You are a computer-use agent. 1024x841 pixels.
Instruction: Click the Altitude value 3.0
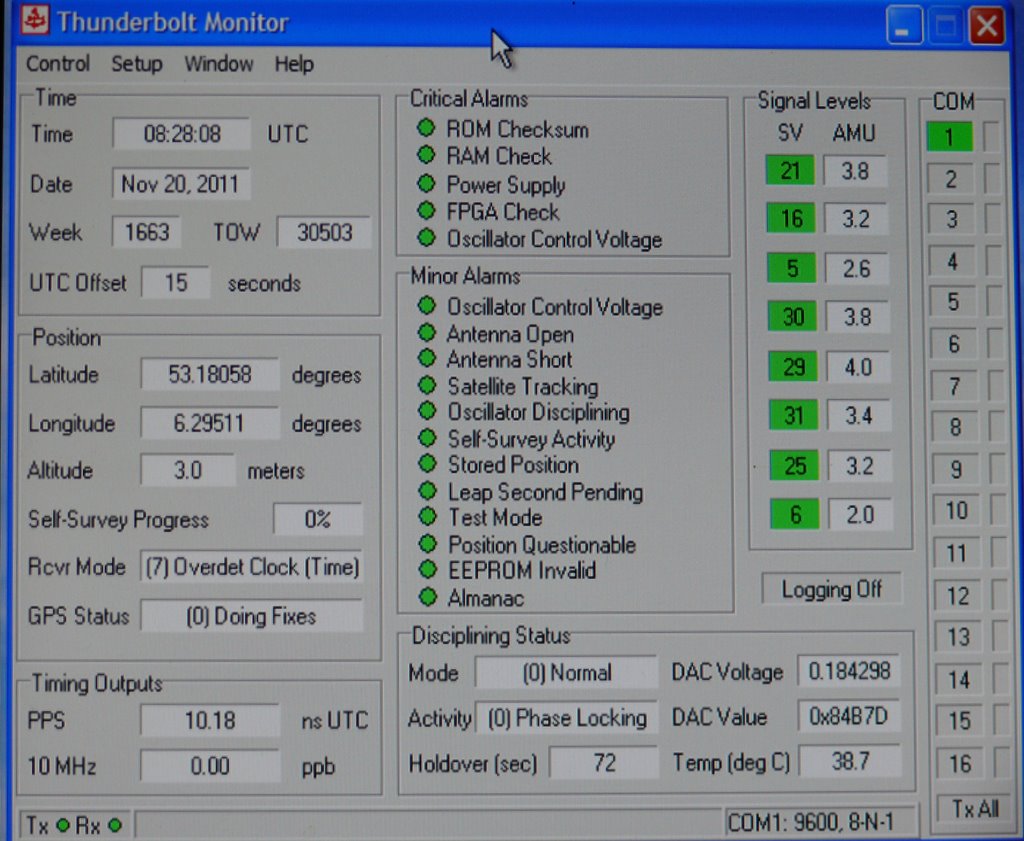pyautogui.click(x=187, y=470)
